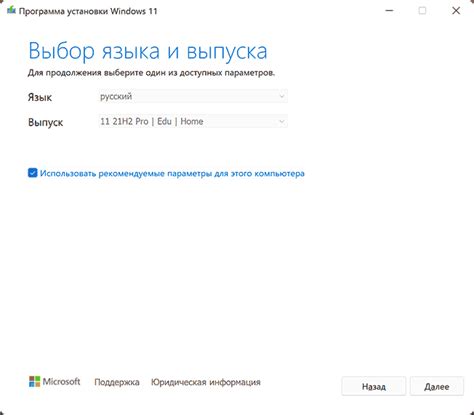The height and width of the screenshot is (415, 474).
Task: Click the 'Язык' label
Action: point(40,97)
